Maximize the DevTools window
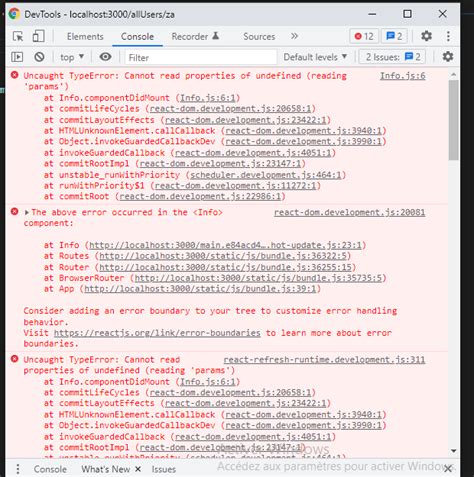 coord(407,14)
